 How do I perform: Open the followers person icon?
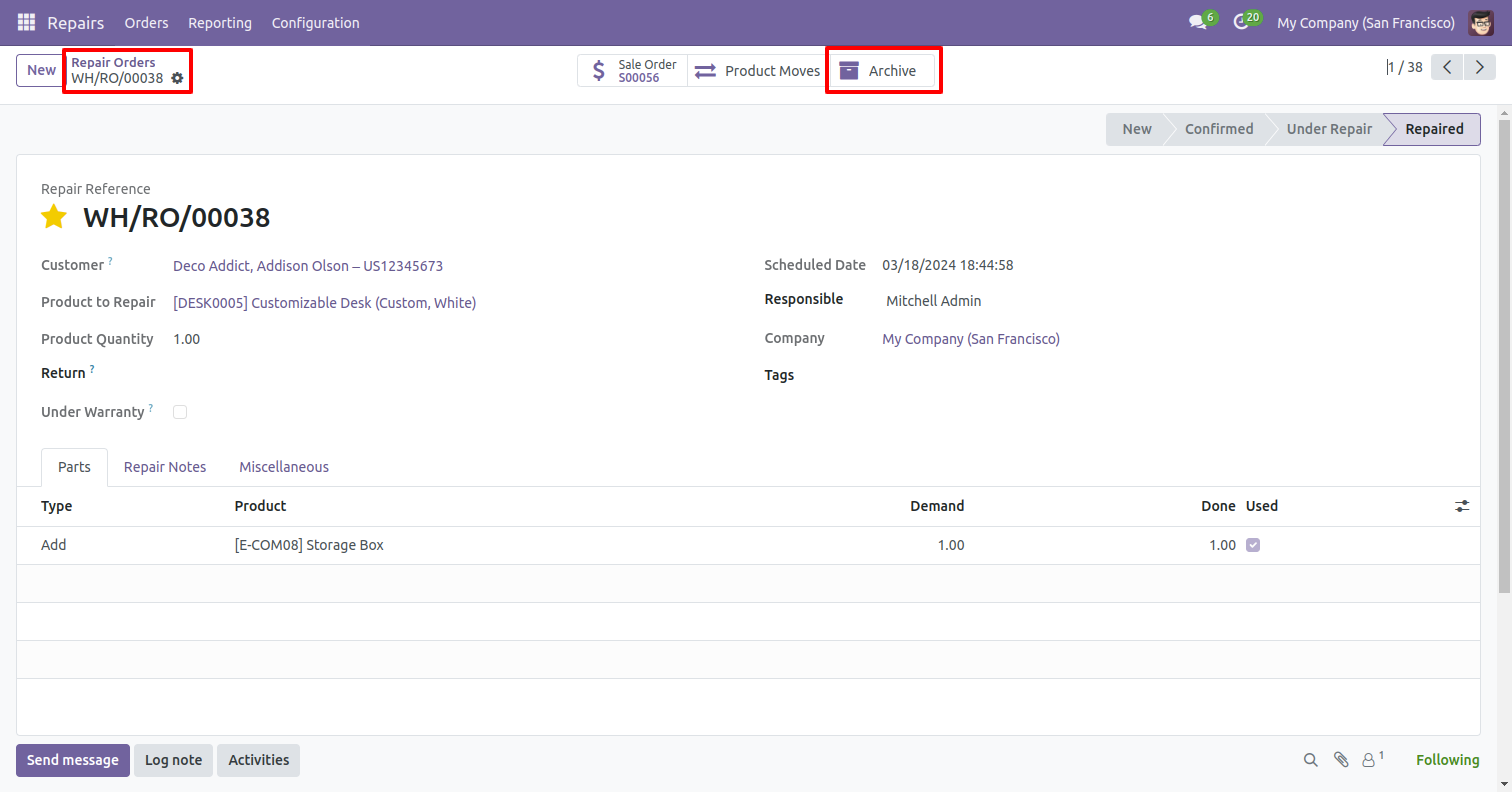pyautogui.click(x=1368, y=760)
